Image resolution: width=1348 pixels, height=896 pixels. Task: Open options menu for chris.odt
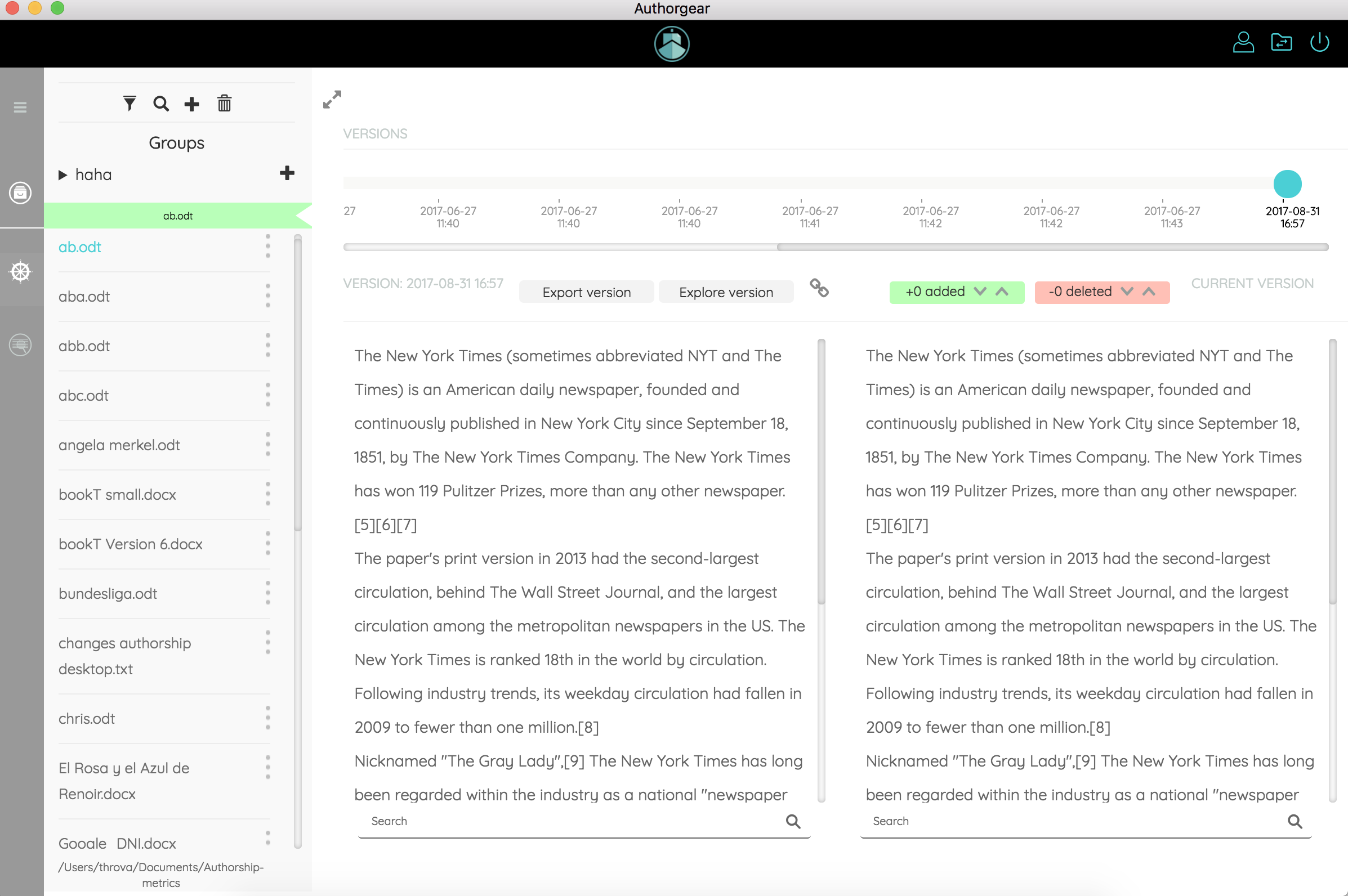[x=267, y=718]
